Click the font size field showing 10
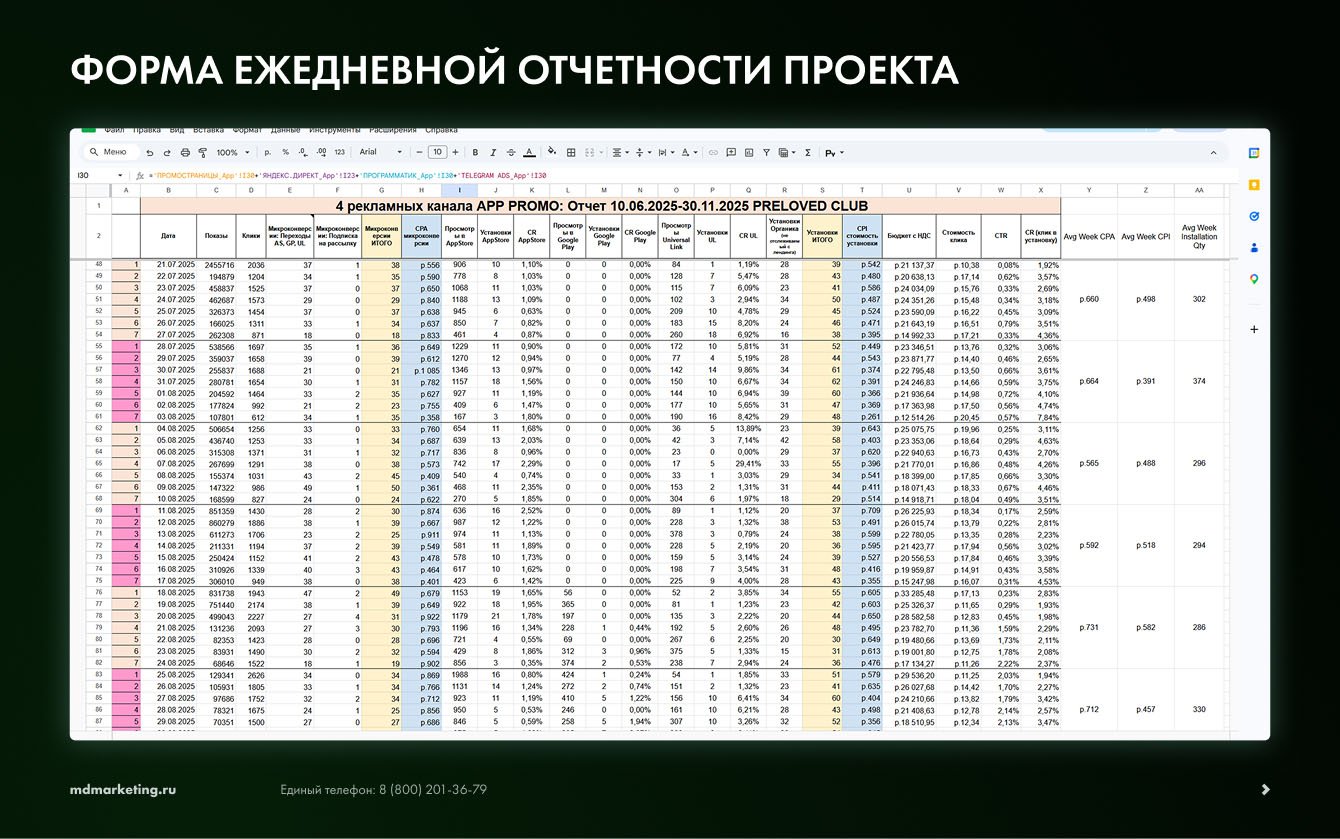The width and height of the screenshot is (1340, 839). coord(437,153)
